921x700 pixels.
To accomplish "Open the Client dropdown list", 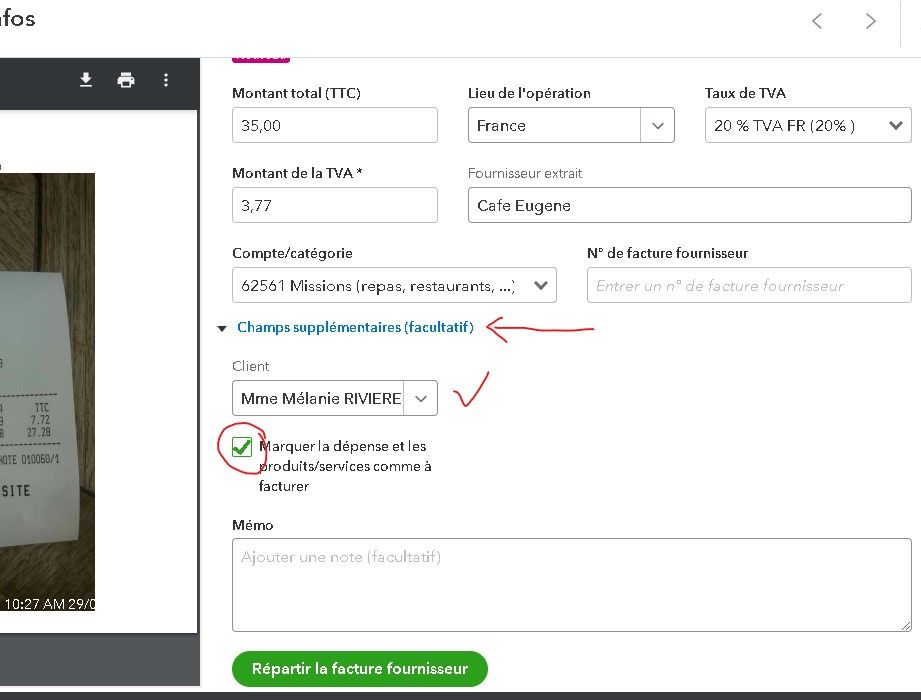I will coord(421,398).
